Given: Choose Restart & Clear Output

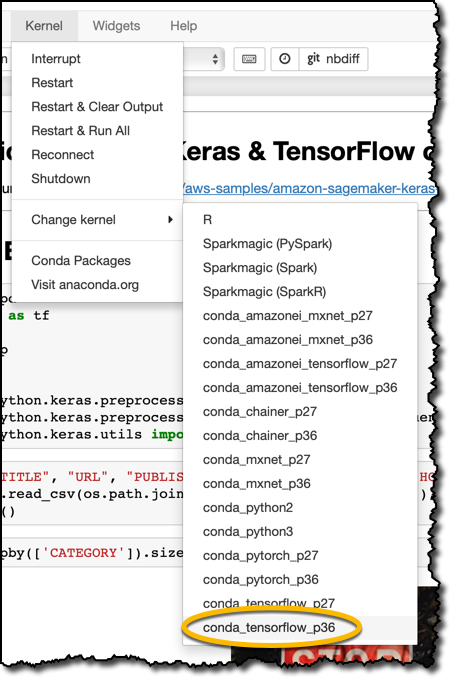Looking at the screenshot, I should [x=97, y=107].
